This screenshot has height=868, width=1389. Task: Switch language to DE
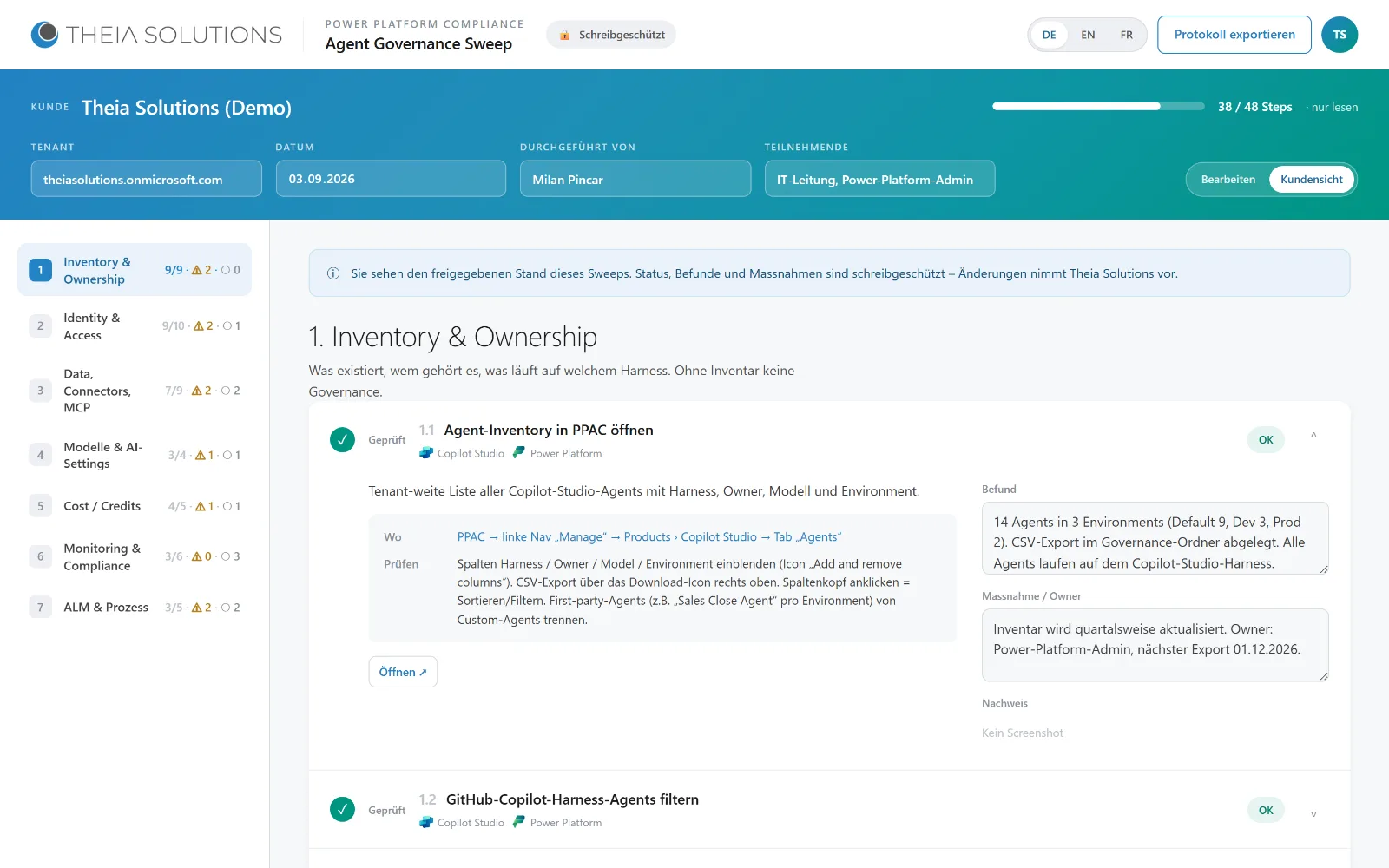(x=1049, y=35)
